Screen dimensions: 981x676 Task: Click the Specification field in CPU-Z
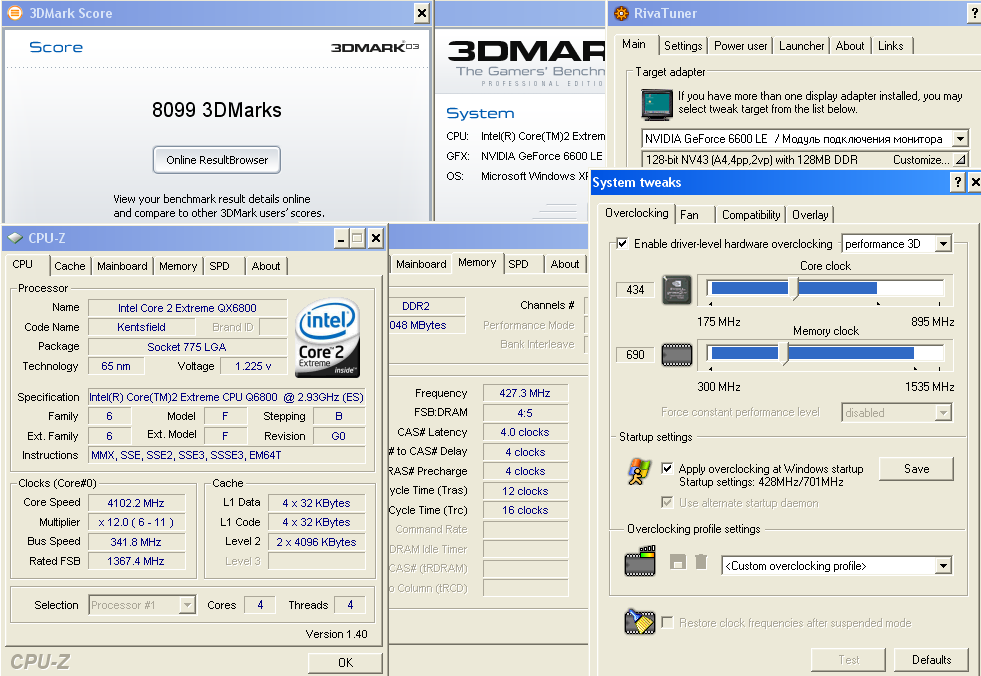(226, 397)
